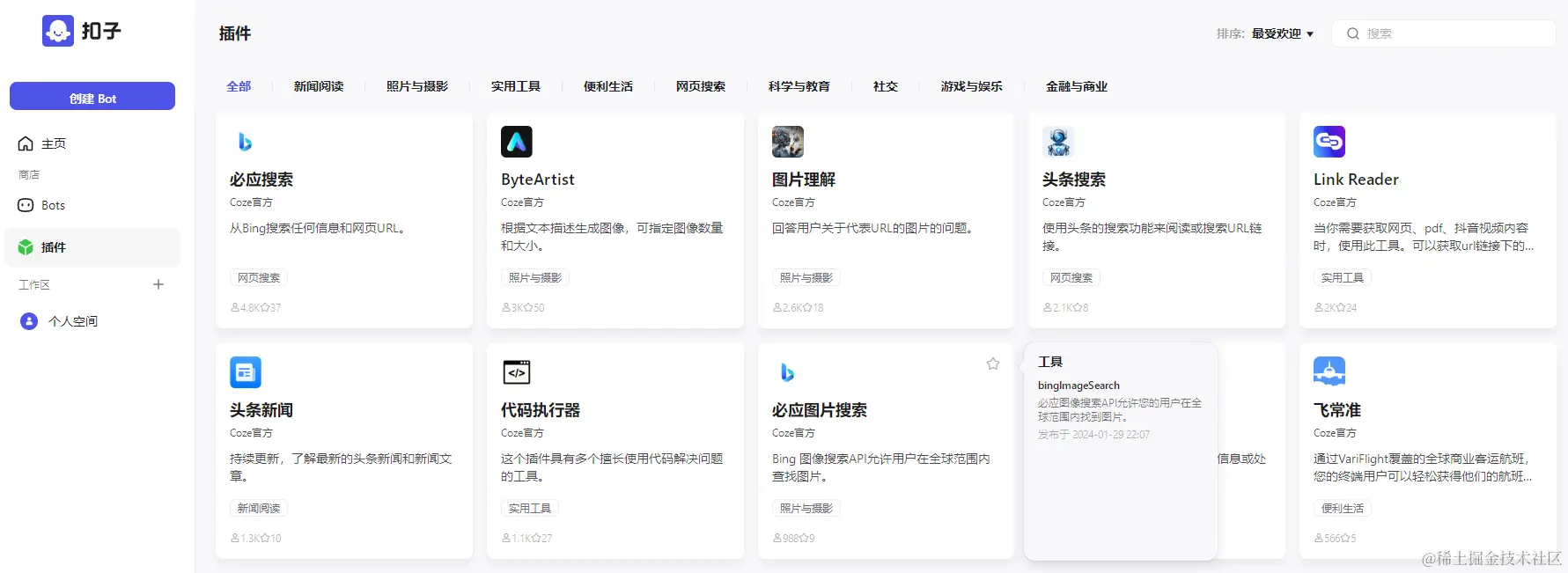Open the 必应图片搜索 plugin title
Viewport: 1568px width, 573px height.
(820, 410)
